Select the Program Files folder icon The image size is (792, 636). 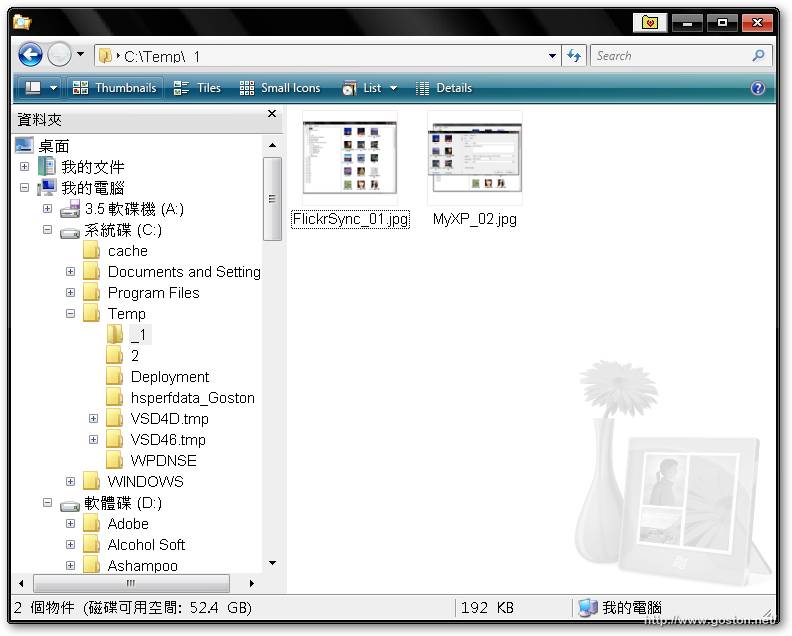pyautogui.click(x=91, y=292)
